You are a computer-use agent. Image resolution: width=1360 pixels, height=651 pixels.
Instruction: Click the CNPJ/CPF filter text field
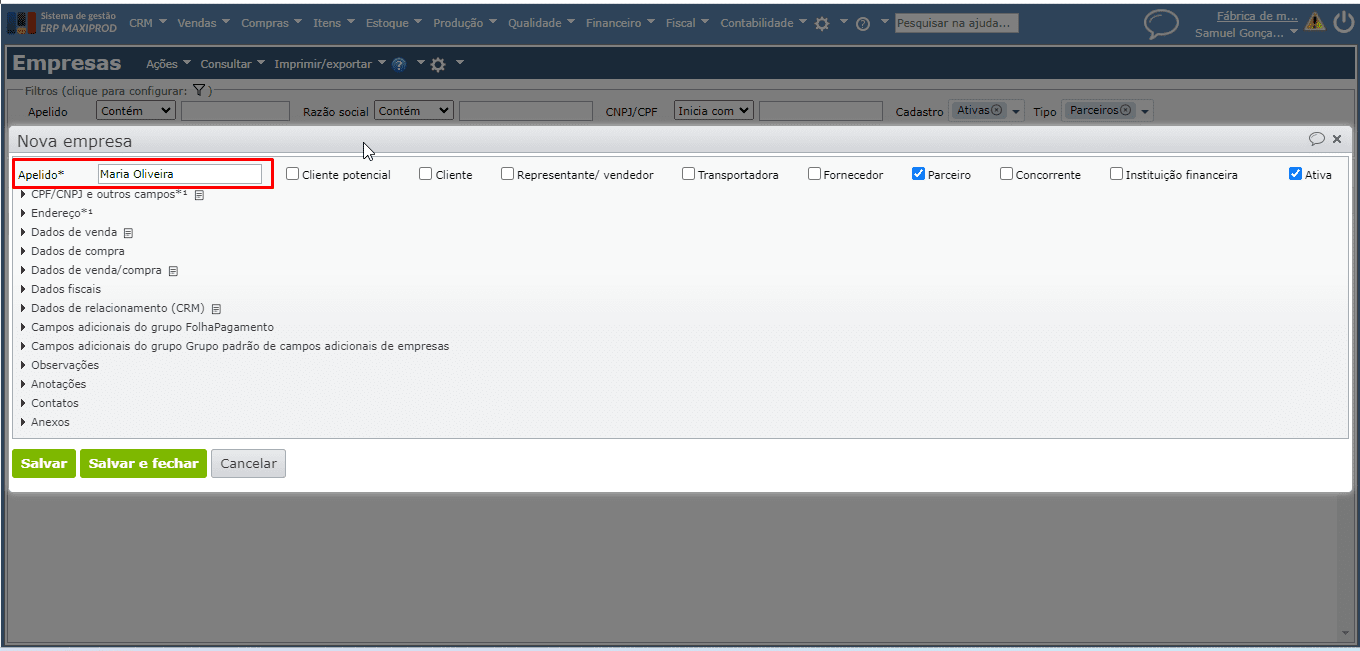pyautogui.click(x=821, y=111)
